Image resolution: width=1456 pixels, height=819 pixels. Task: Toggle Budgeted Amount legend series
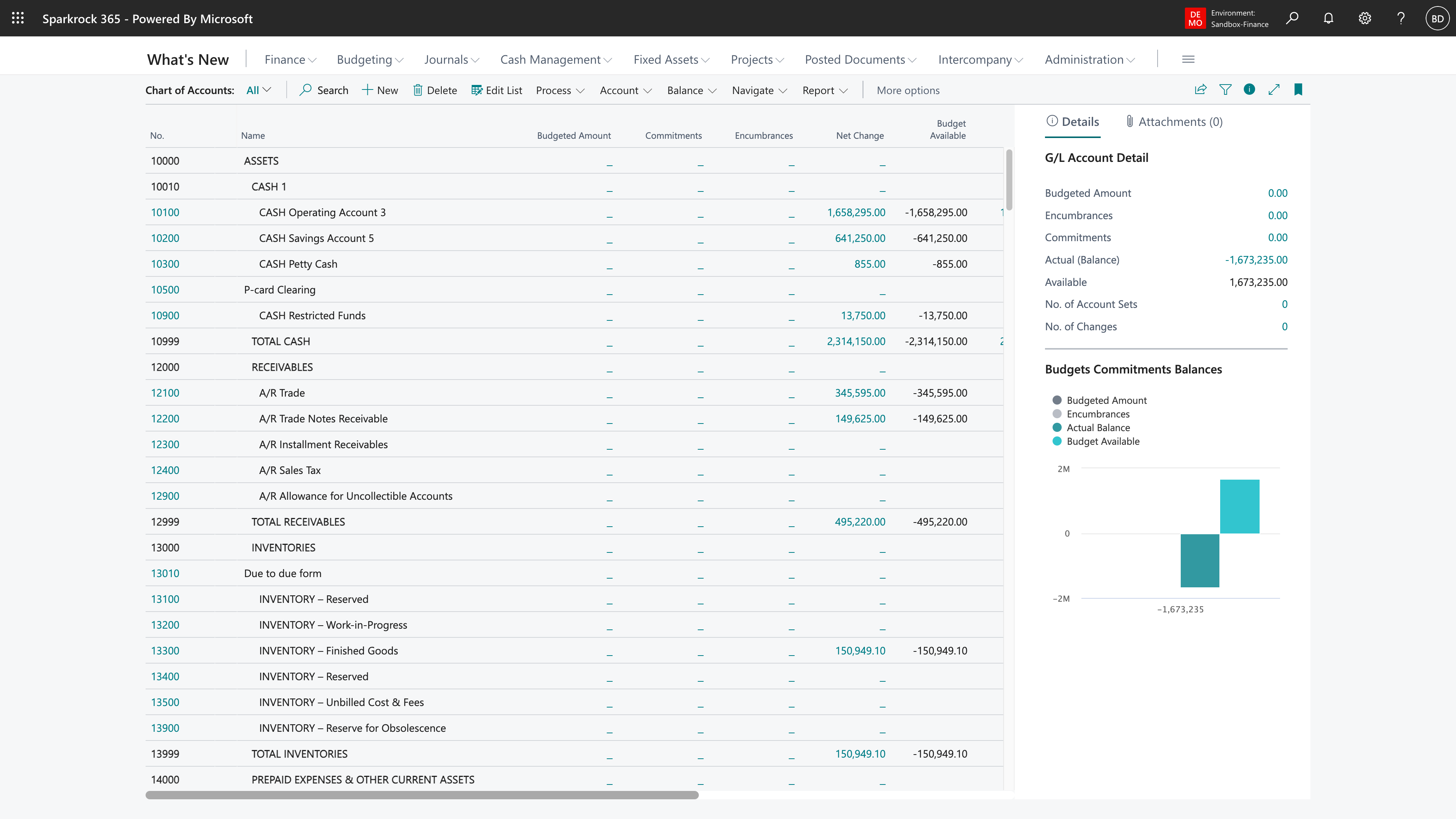tap(1106, 400)
